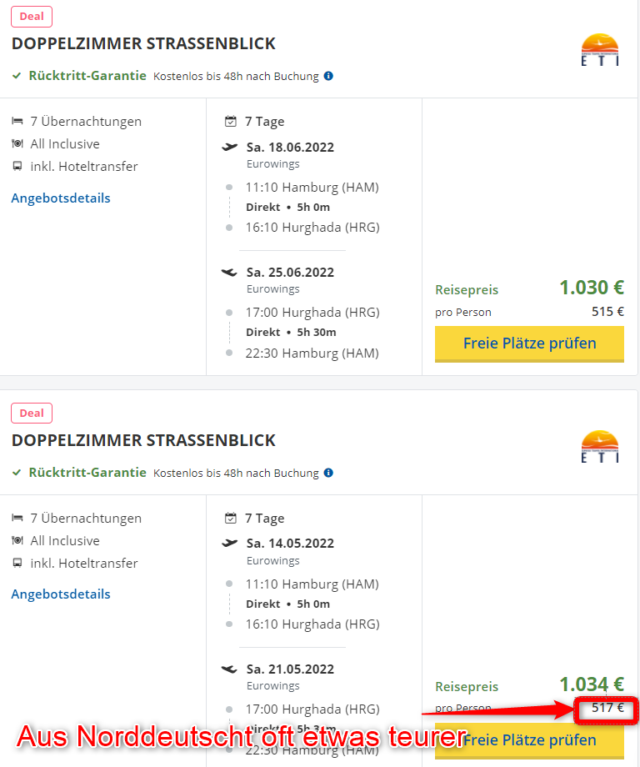Click the landing plane icon next to 21.05.2022
This screenshot has height=767, width=640.
[229, 669]
